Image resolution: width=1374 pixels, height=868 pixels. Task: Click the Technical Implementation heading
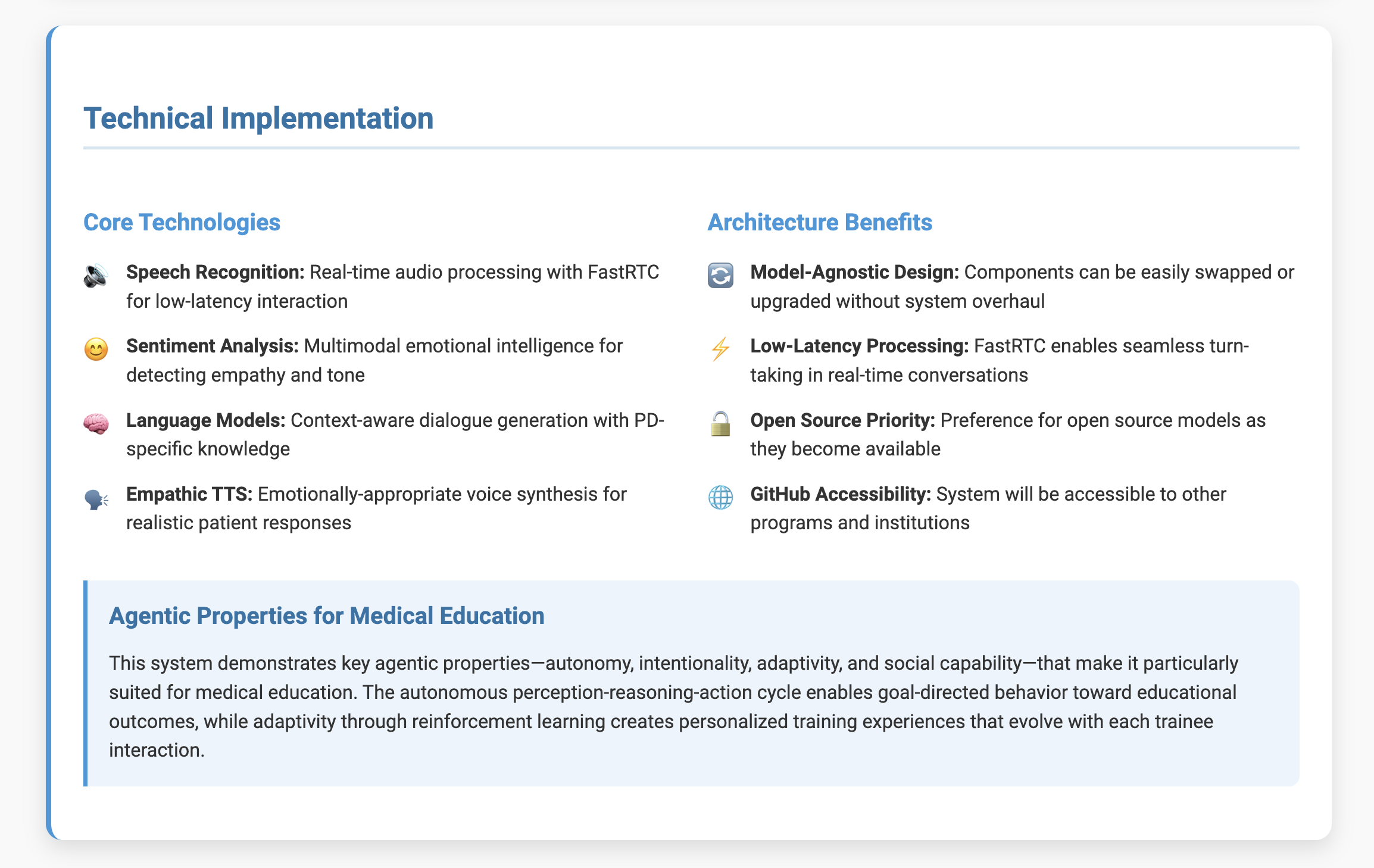click(258, 118)
